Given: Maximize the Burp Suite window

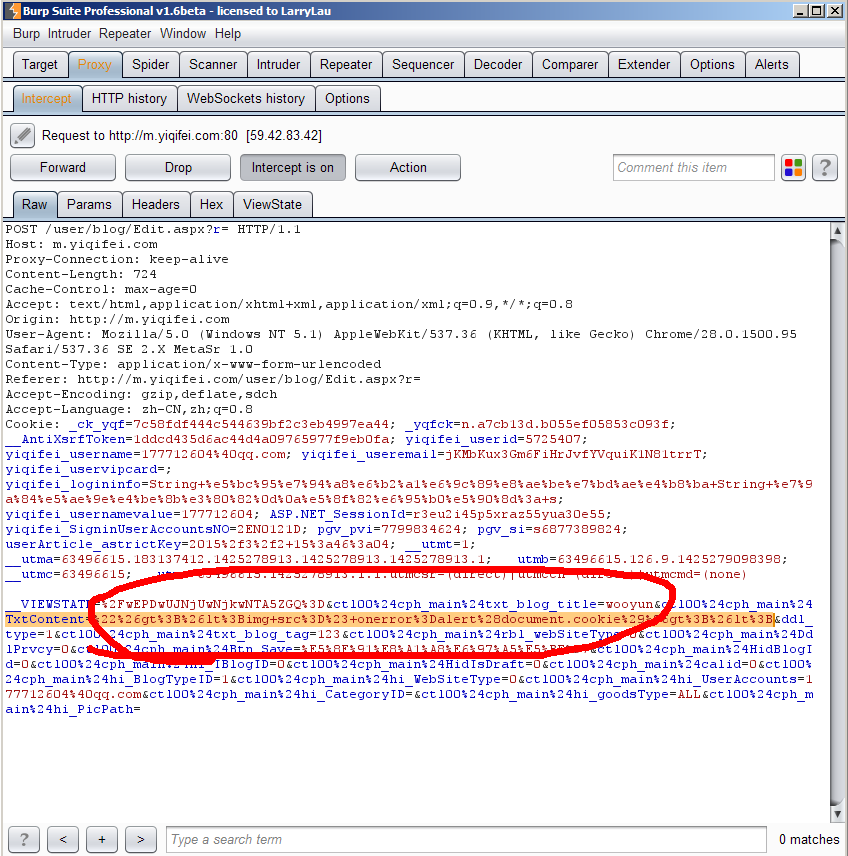Looking at the screenshot, I should pos(817,10).
